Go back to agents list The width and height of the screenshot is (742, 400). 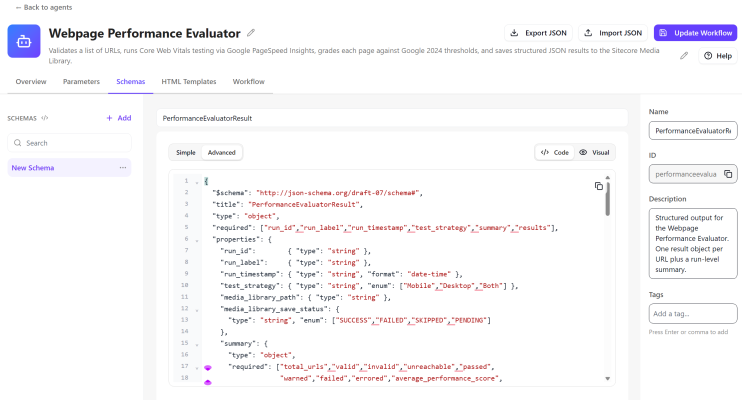click(44, 7)
